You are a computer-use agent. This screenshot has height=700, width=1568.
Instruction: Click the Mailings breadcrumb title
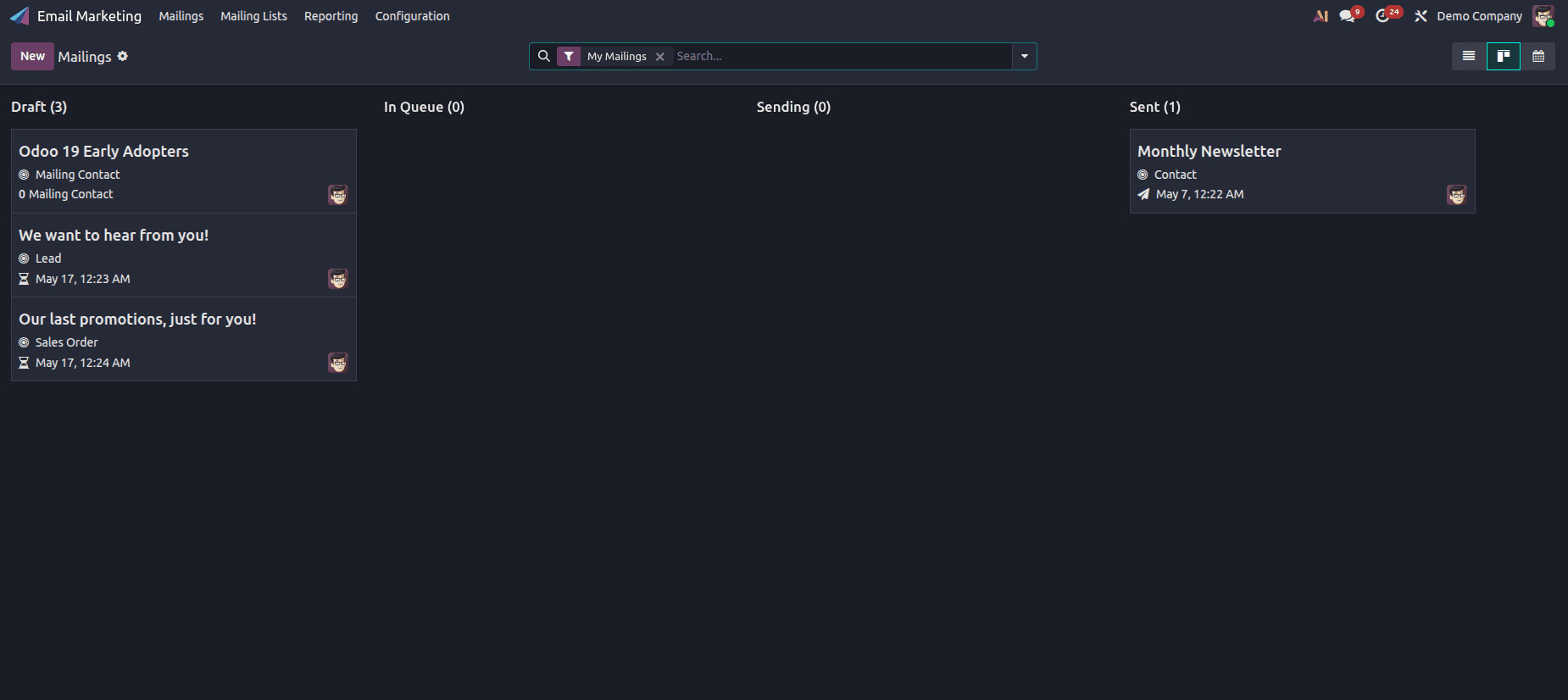click(x=85, y=57)
